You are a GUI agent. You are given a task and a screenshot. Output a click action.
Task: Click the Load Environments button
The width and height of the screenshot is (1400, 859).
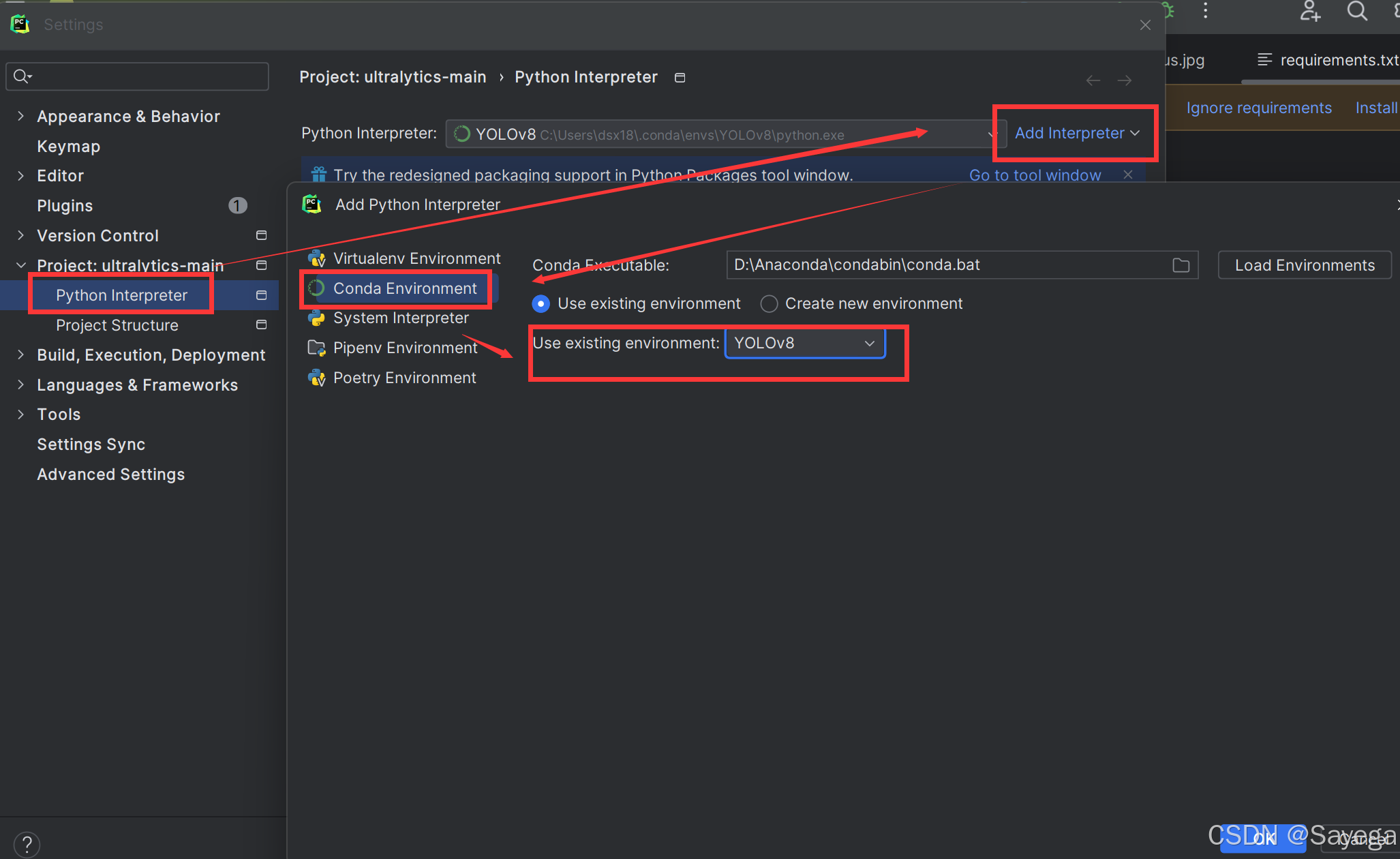1304,265
